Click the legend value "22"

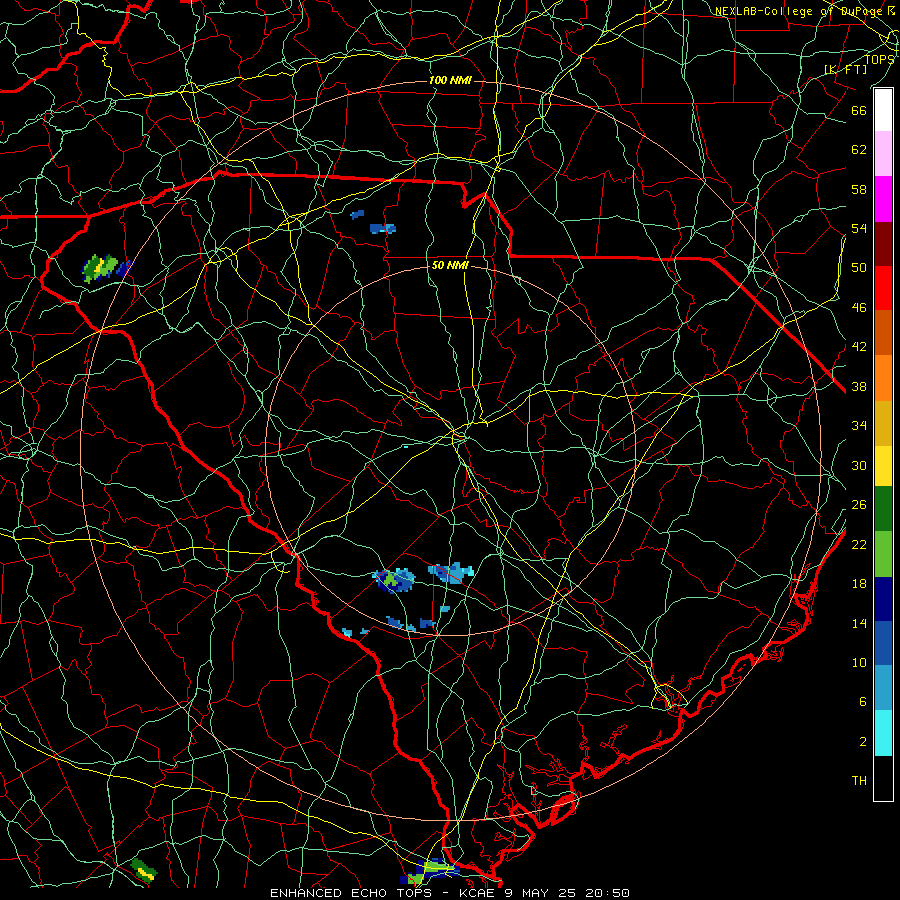pyautogui.click(x=859, y=544)
